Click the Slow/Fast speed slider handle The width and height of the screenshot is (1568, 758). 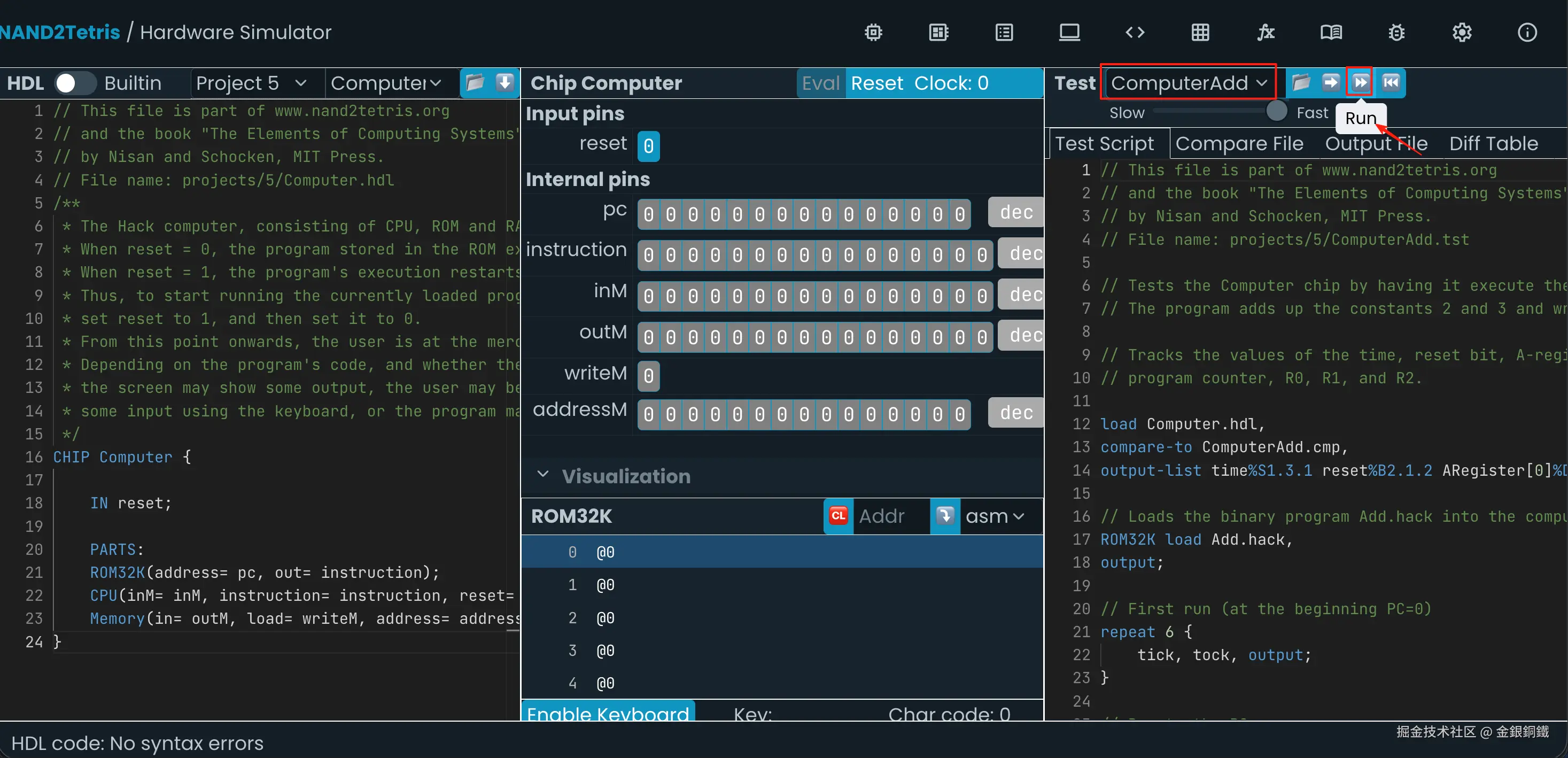tap(1276, 111)
